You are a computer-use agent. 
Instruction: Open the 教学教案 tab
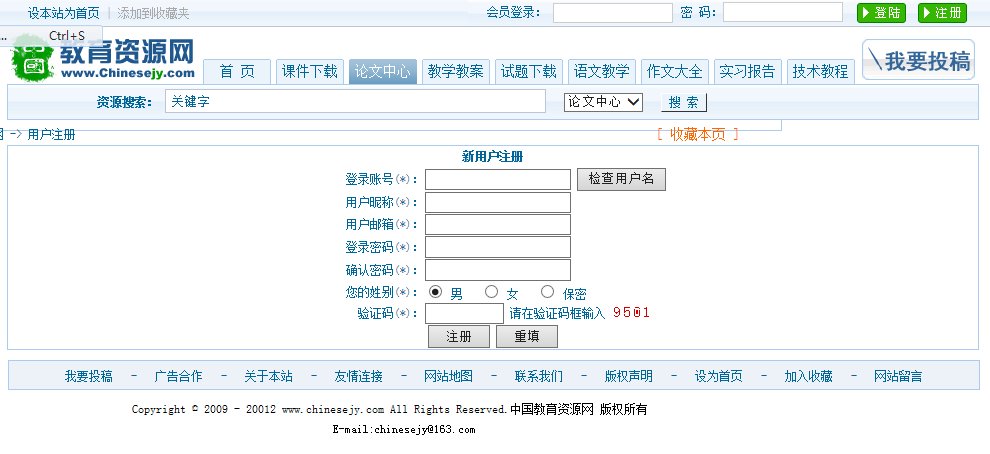coord(455,72)
